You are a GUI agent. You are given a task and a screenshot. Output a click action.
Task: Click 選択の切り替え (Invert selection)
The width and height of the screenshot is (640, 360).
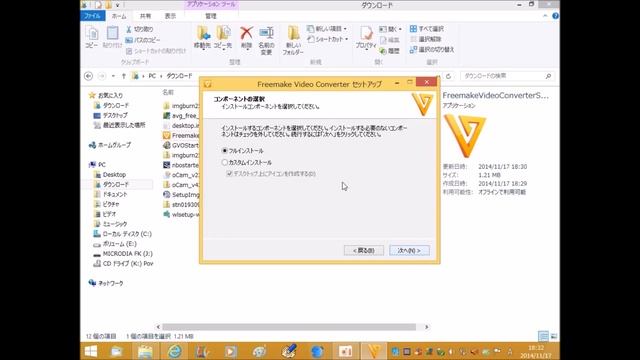click(432, 49)
